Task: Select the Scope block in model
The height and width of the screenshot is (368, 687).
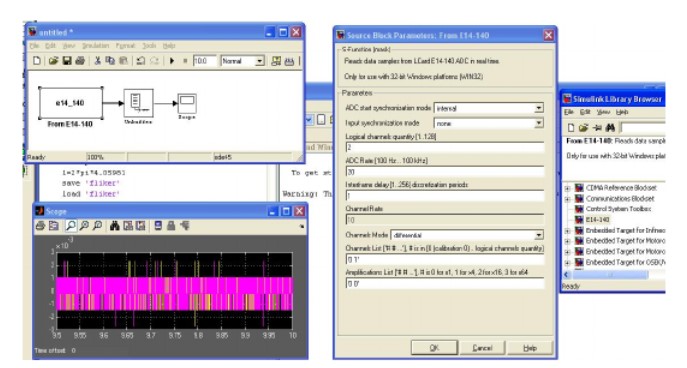Action: [x=187, y=103]
